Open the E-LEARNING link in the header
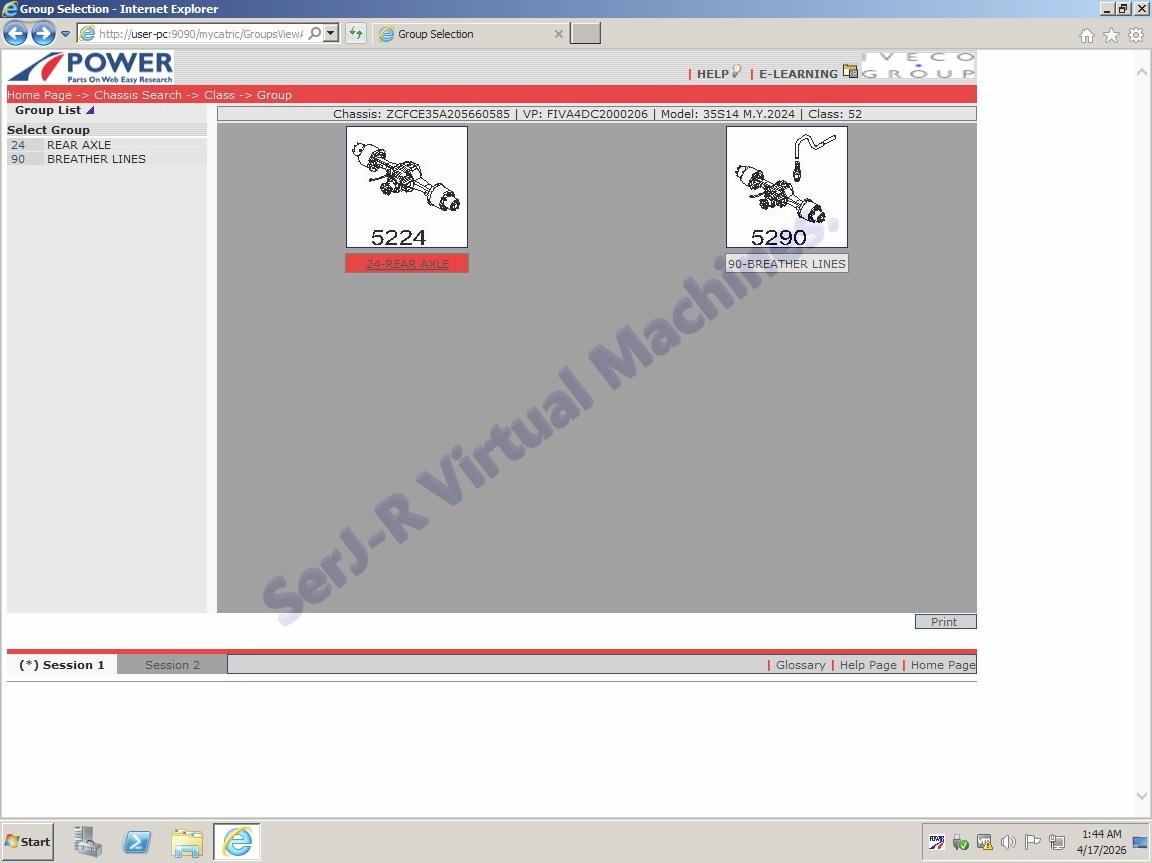This screenshot has width=1152, height=863. (798, 74)
